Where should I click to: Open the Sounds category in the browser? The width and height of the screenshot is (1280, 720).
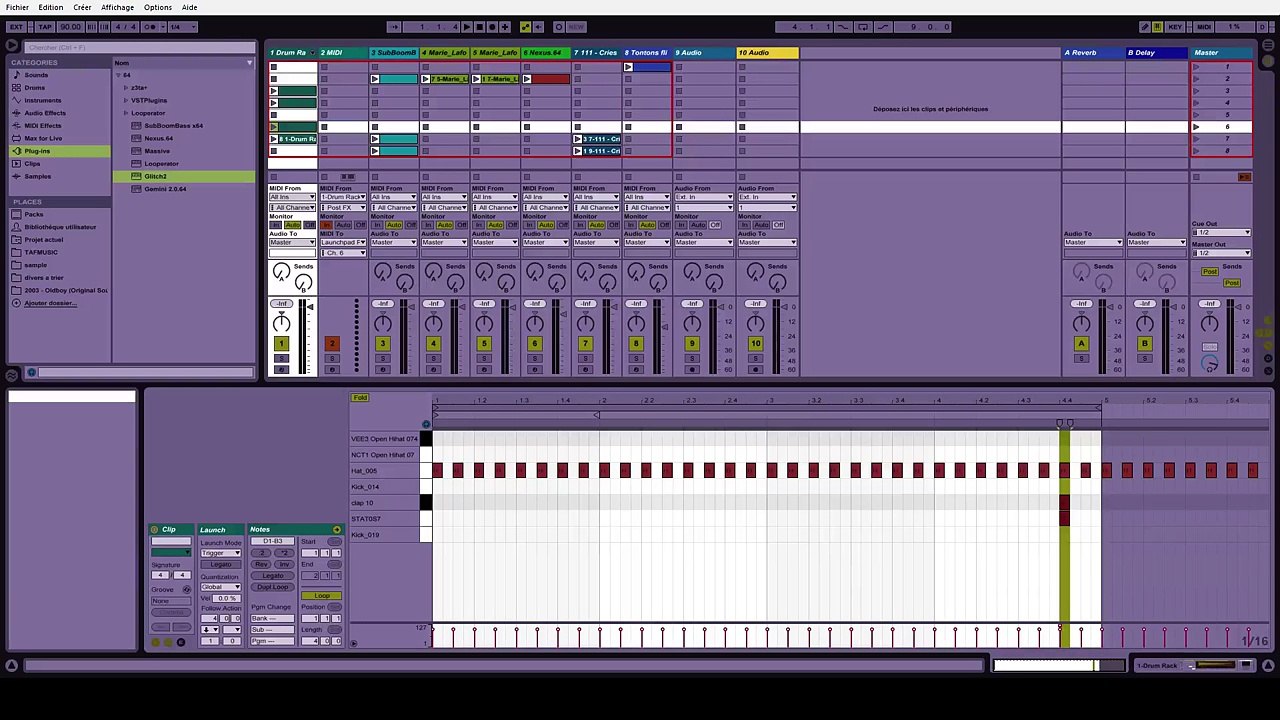(x=36, y=75)
